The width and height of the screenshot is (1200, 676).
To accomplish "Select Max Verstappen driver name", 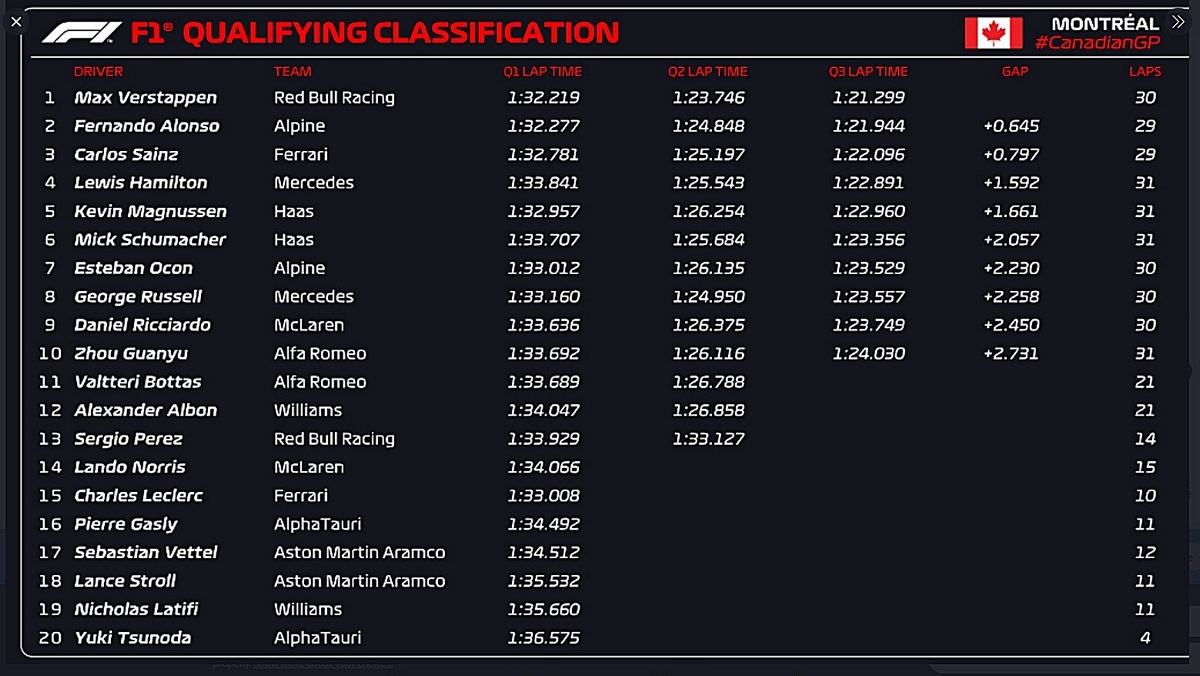I will click(x=145, y=98).
